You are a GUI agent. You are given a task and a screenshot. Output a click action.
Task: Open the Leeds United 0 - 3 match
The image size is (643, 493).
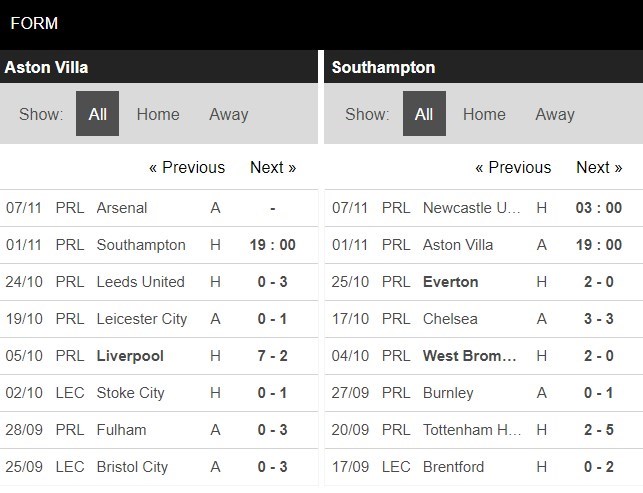(x=159, y=282)
